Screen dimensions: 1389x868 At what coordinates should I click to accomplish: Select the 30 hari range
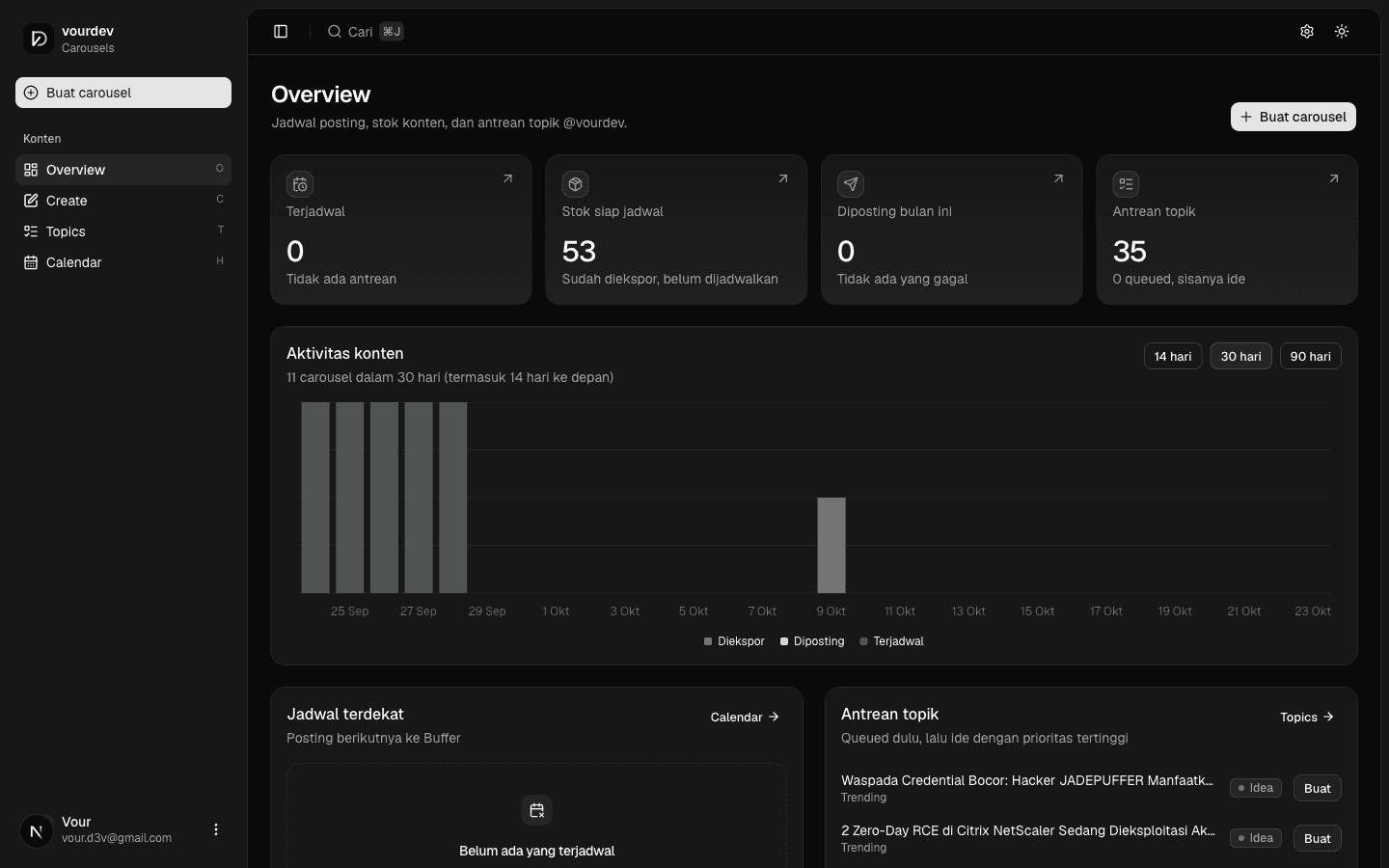1241,356
